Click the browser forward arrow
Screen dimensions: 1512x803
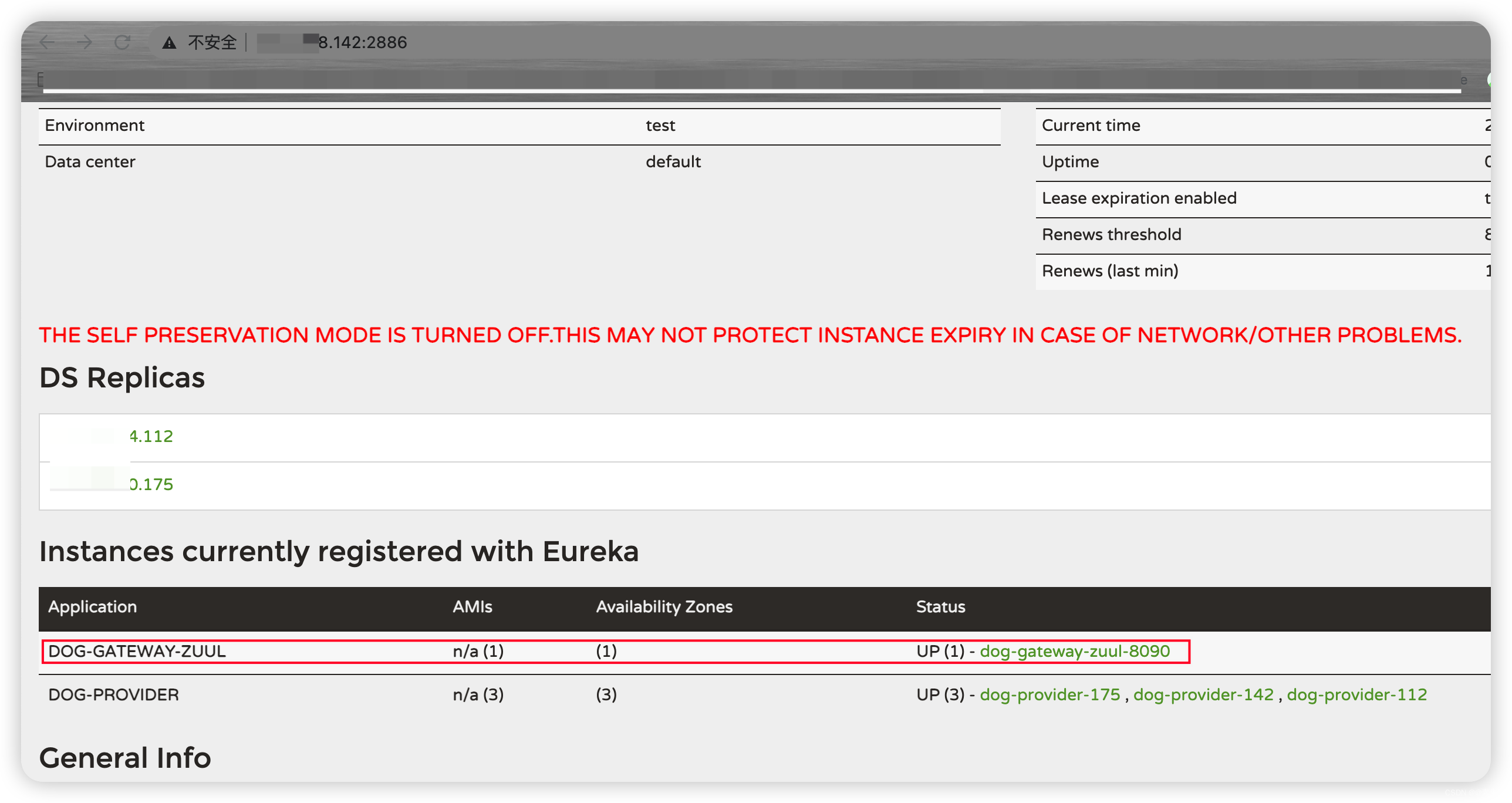coord(85,42)
